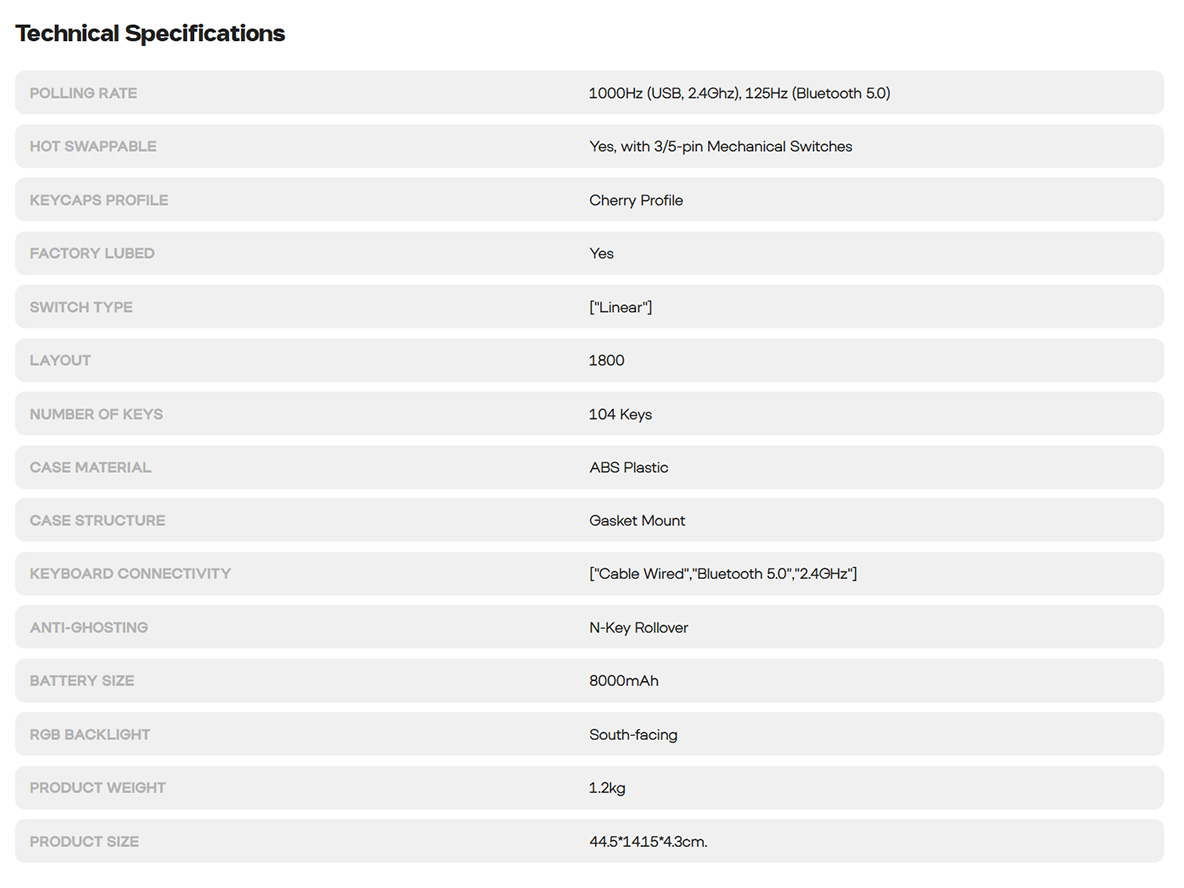Select the KEYCAPS PROFILE label
Image resolution: width=1184 pixels, height=888 pixels.
(x=99, y=200)
